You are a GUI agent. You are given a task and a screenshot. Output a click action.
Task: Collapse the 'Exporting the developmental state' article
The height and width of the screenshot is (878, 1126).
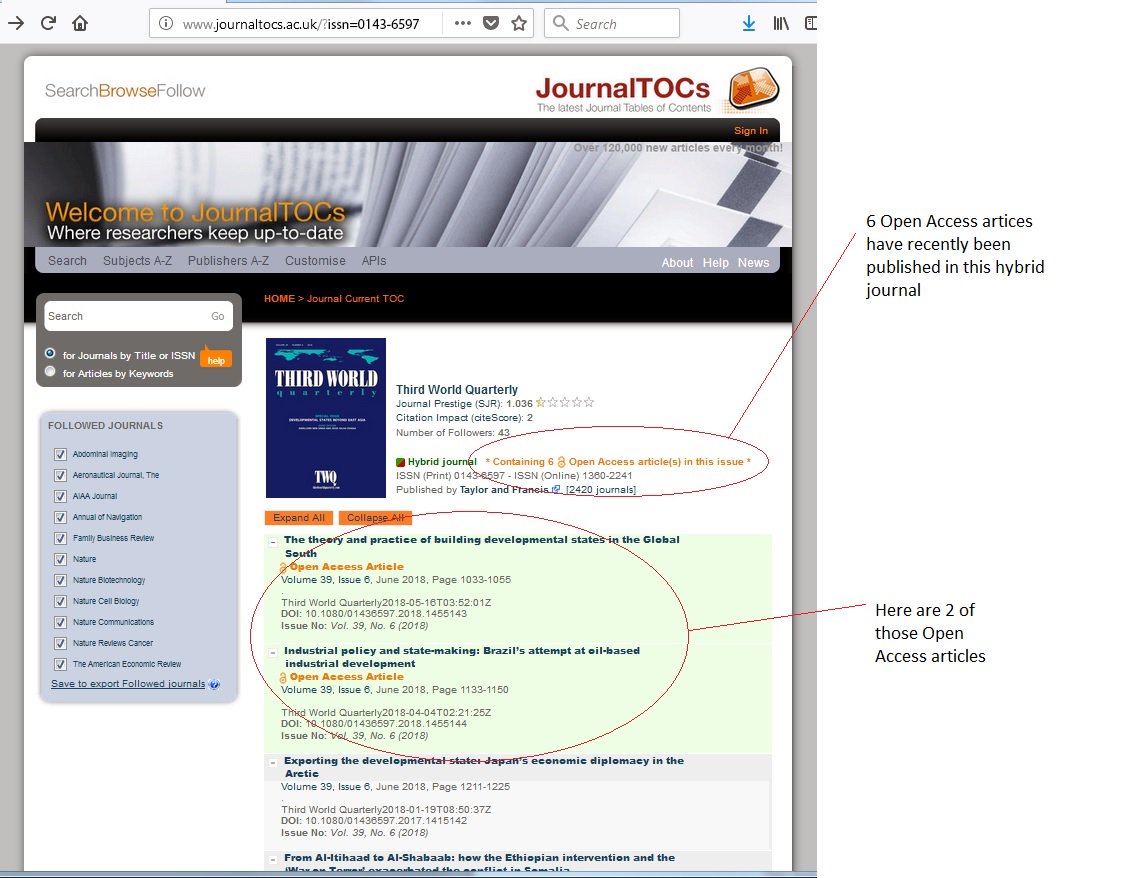[273, 762]
